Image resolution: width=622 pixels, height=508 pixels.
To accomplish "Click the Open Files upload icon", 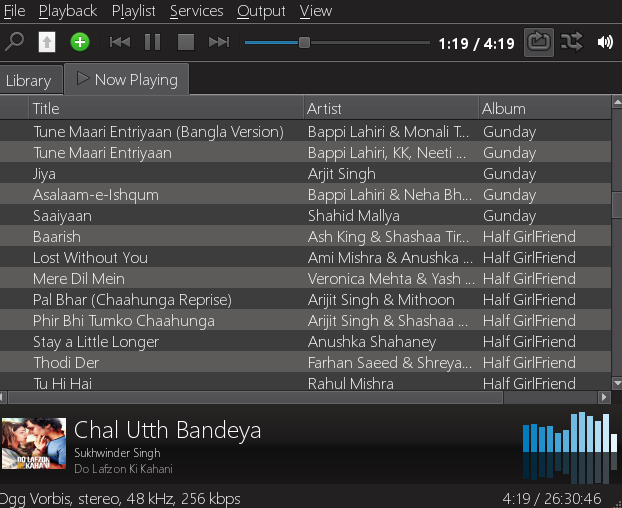I will [47, 42].
